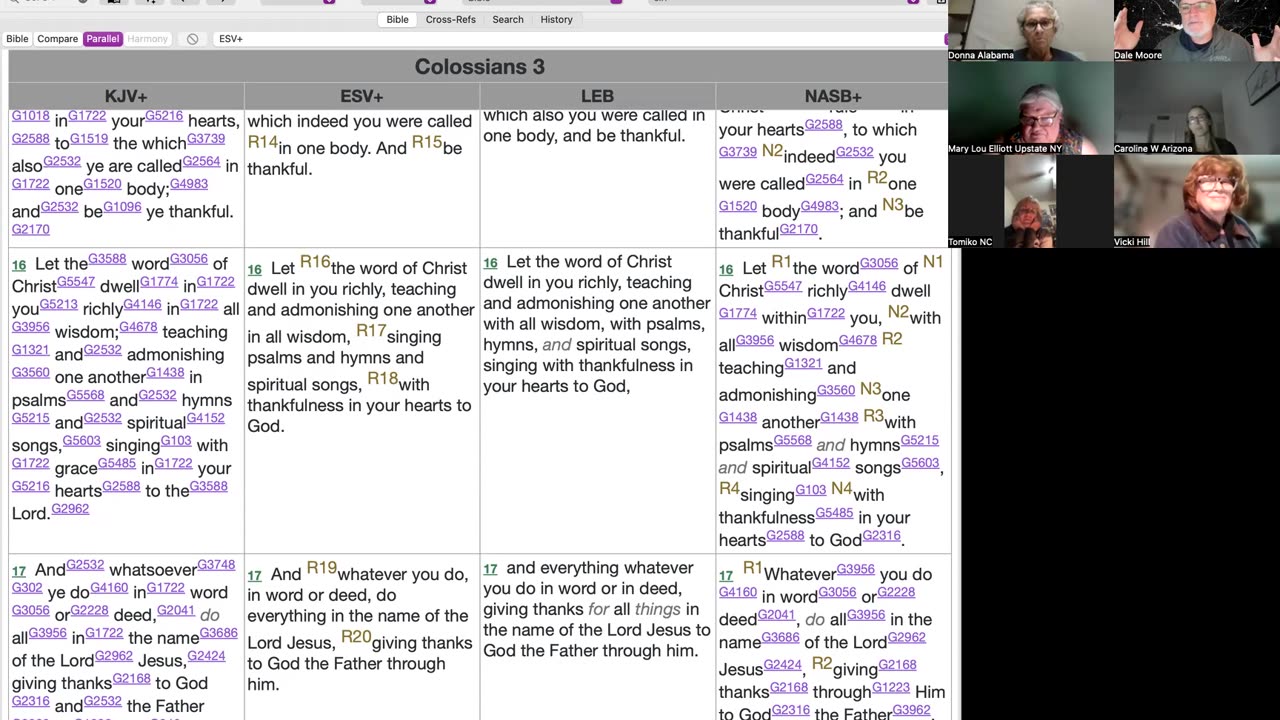The image size is (1280, 720).
Task: Open the Bible tab beside Cross-Refs
Action: click(397, 19)
